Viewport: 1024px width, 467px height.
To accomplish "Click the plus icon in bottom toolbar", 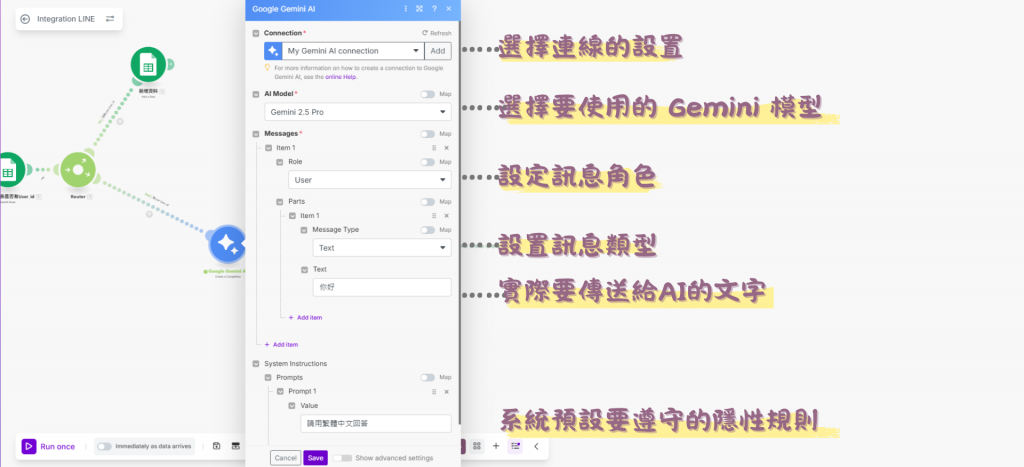I will pyautogui.click(x=496, y=445).
